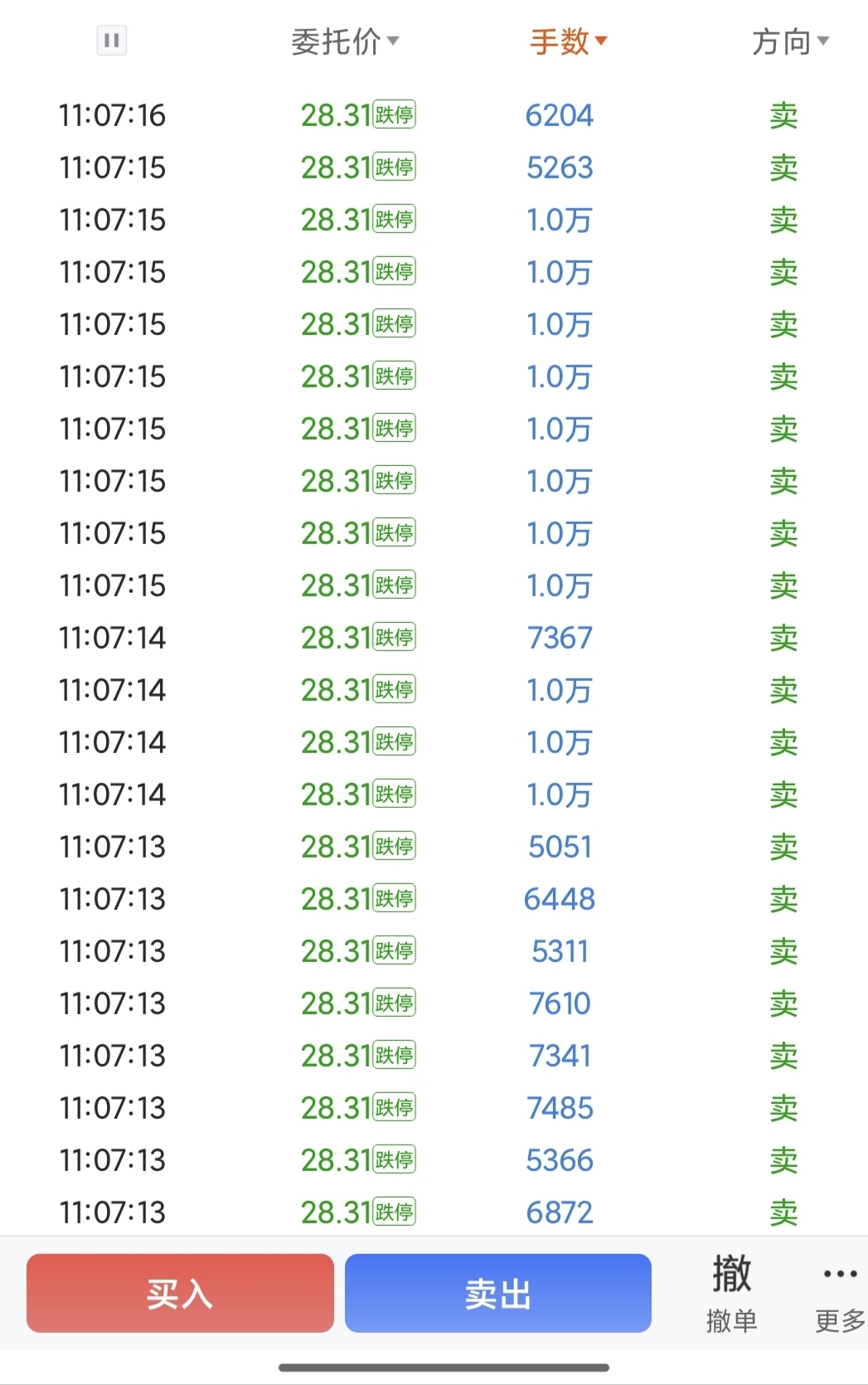Tap 卖 indicator on the 5263 row

[783, 168]
